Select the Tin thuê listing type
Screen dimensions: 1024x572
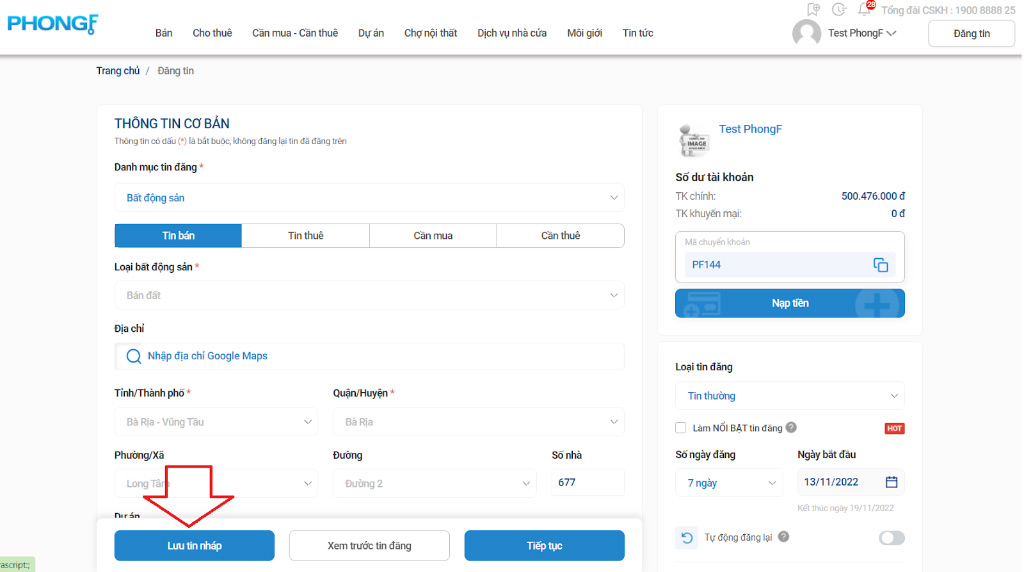click(305, 236)
